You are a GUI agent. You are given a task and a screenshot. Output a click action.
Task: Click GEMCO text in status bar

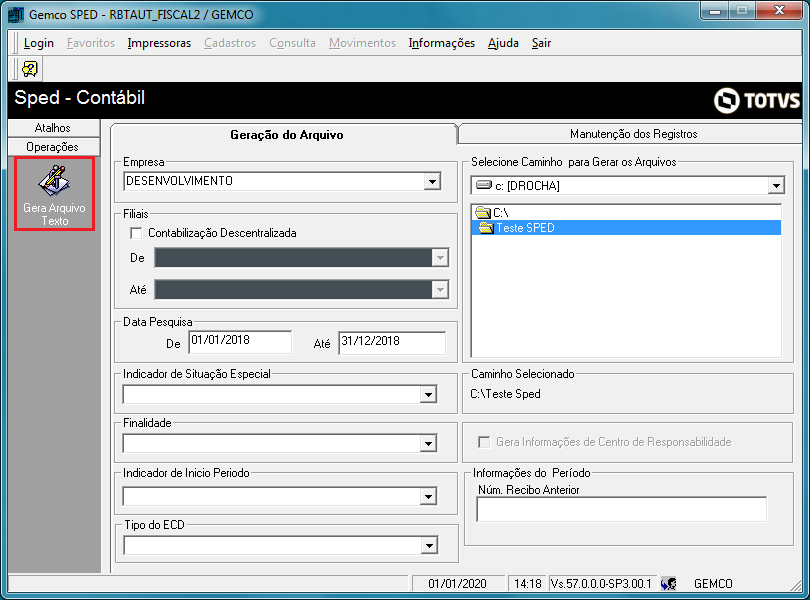(x=713, y=584)
